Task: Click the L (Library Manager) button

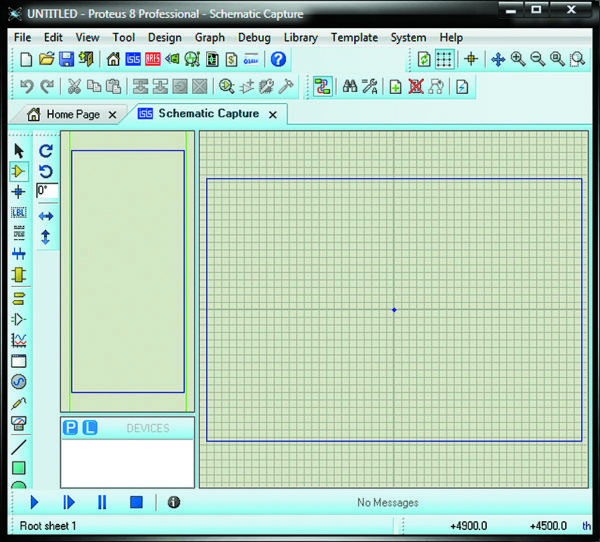Action: tap(90, 428)
